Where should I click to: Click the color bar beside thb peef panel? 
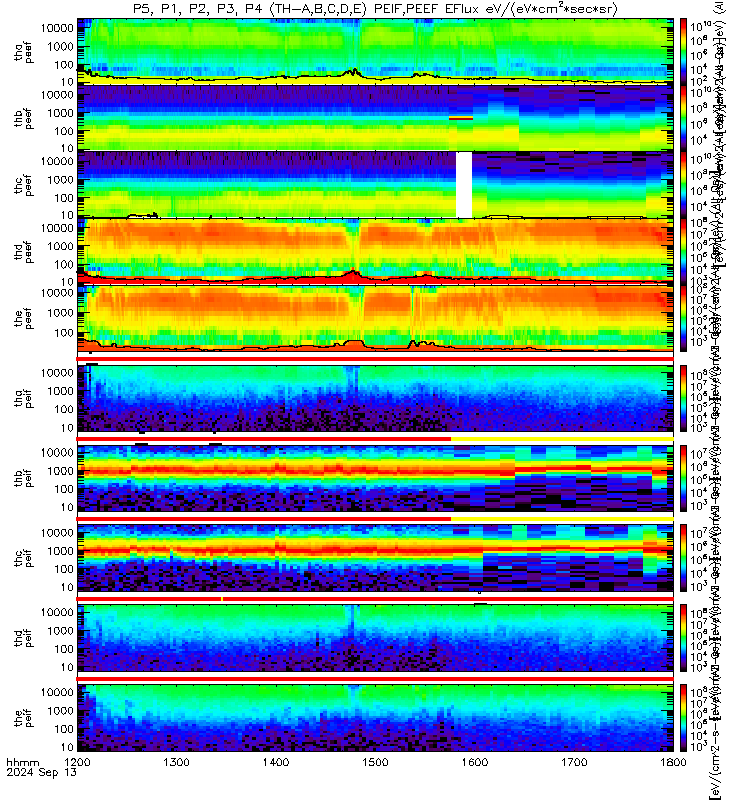click(684, 118)
